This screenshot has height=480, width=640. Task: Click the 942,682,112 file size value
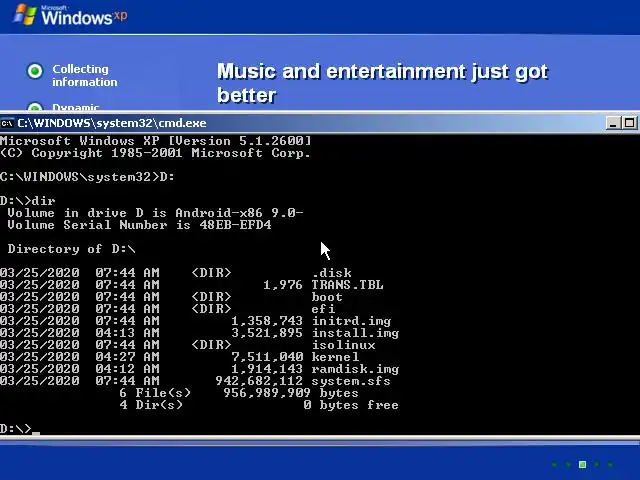click(x=259, y=381)
